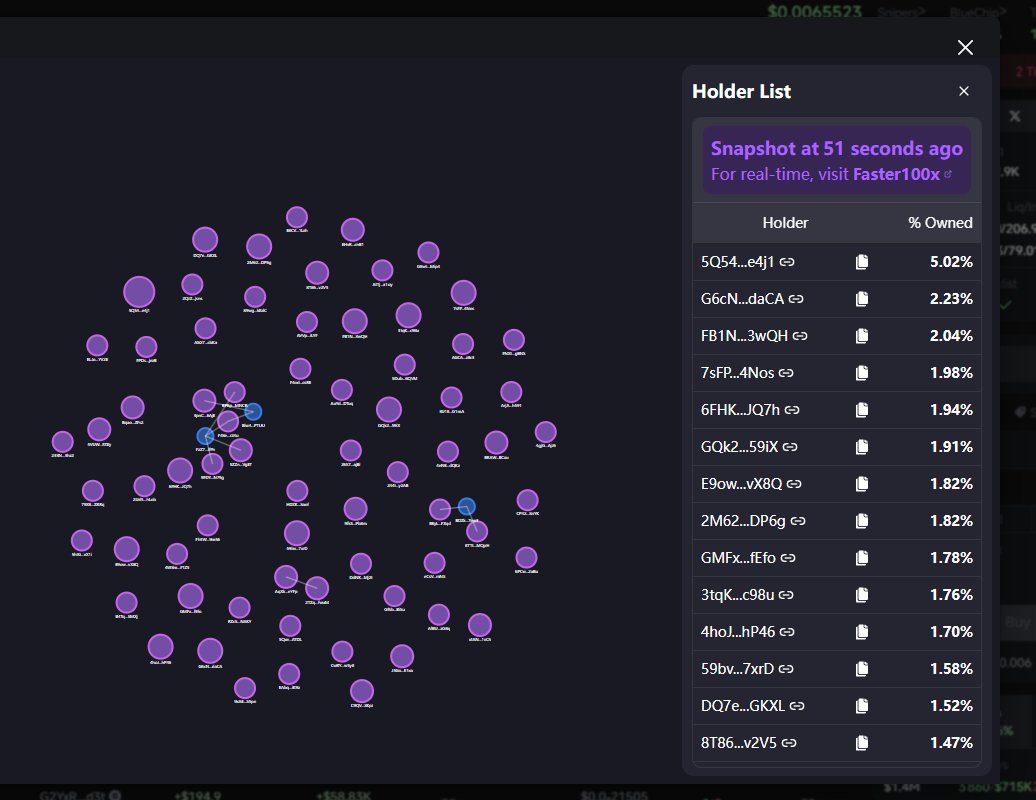Click the Holder column header
The height and width of the screenshot is (800, 1036).
point(785,223)
